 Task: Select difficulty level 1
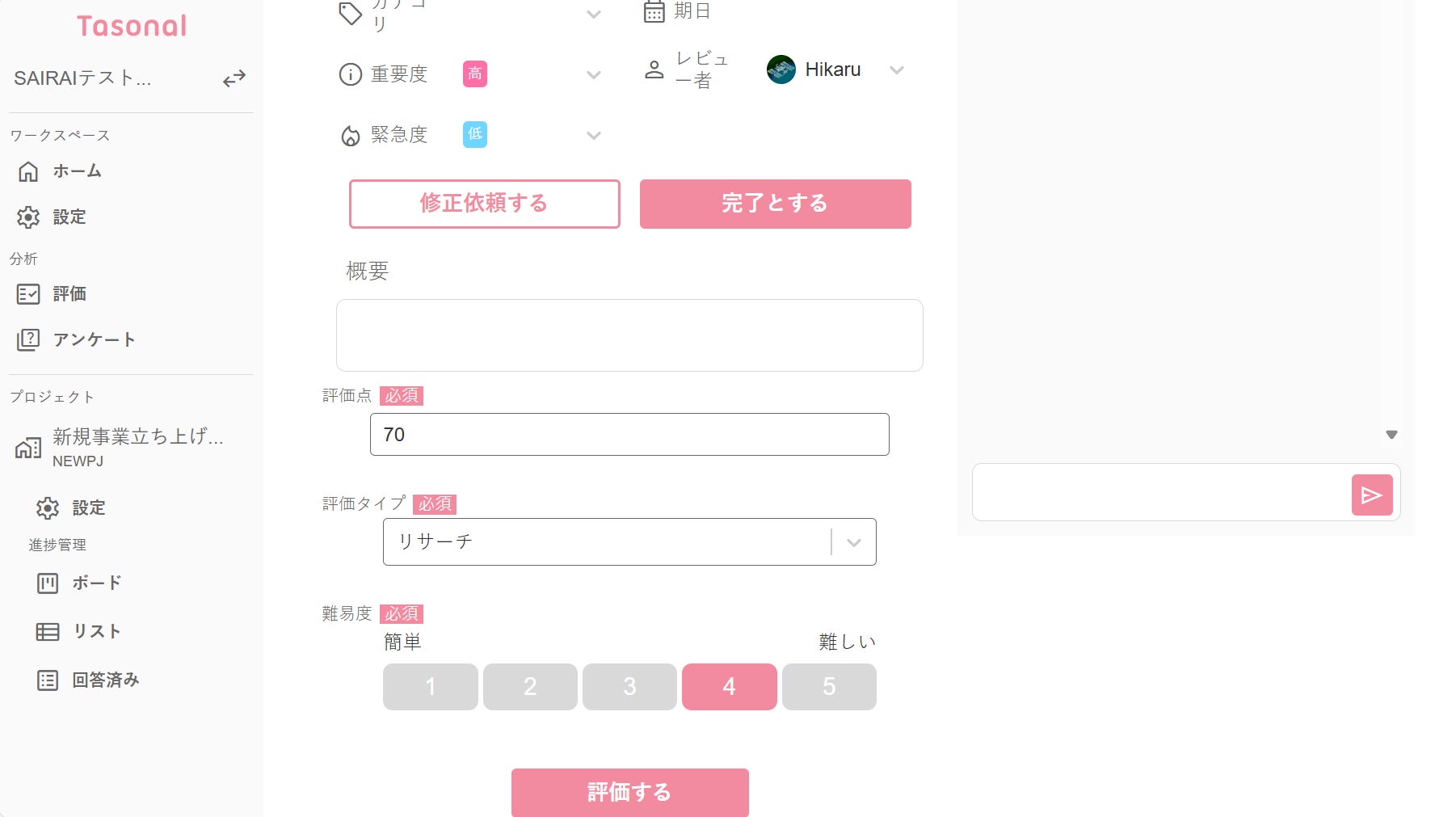430,687
